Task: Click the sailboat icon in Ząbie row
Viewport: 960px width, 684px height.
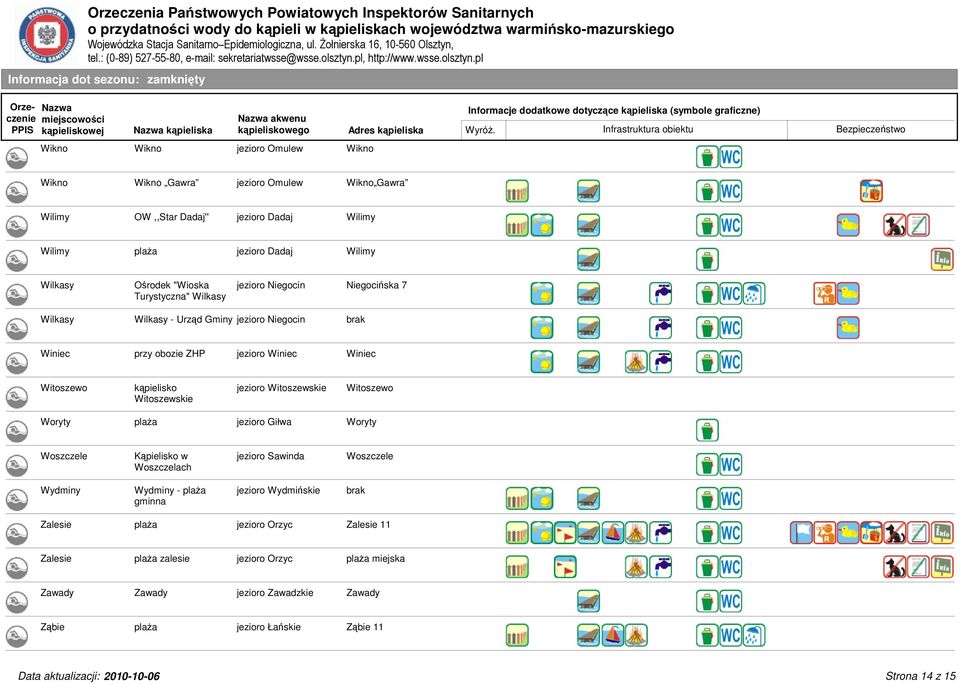Action: [x=613, y=636]
